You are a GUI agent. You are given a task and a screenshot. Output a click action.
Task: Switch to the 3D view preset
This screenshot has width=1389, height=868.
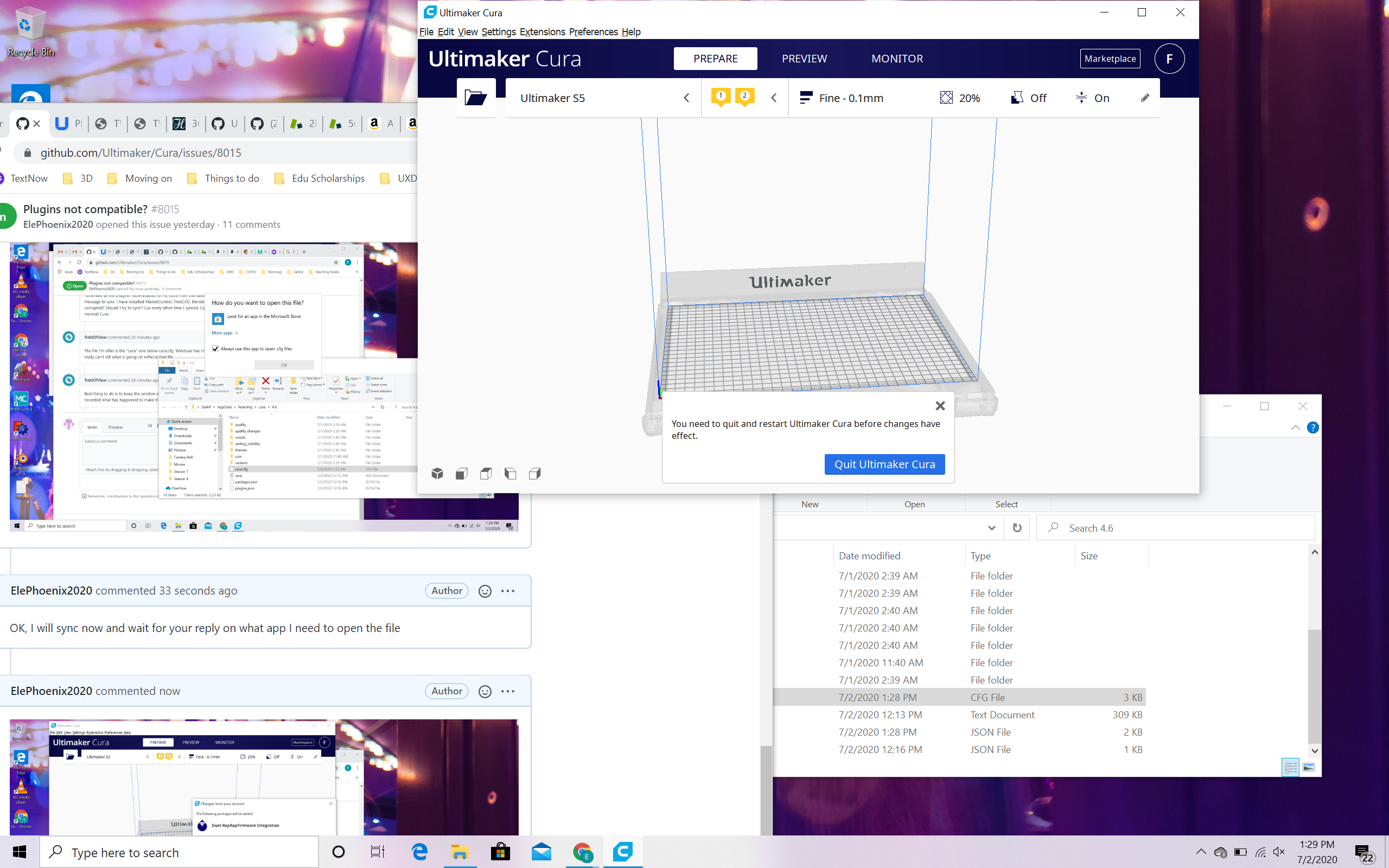tap(437, 473)
